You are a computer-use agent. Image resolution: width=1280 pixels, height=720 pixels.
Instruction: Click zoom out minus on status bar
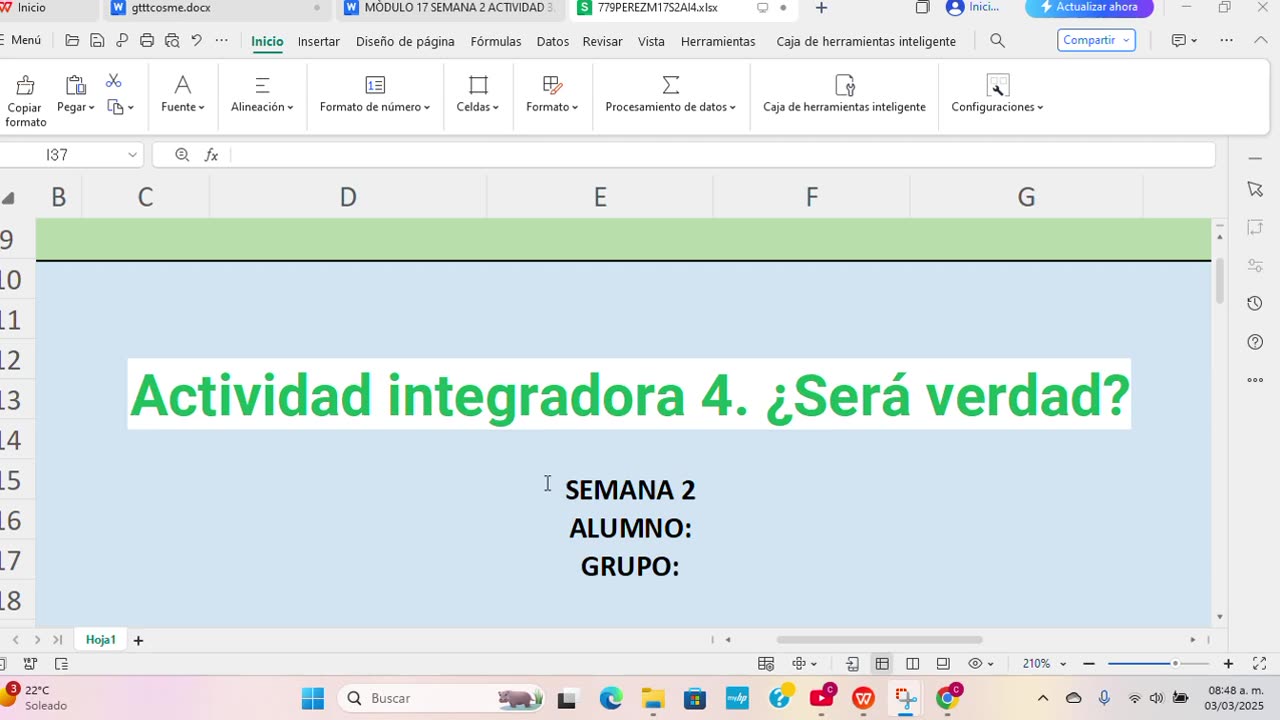pyautogui.click(x=1089, y=664)
